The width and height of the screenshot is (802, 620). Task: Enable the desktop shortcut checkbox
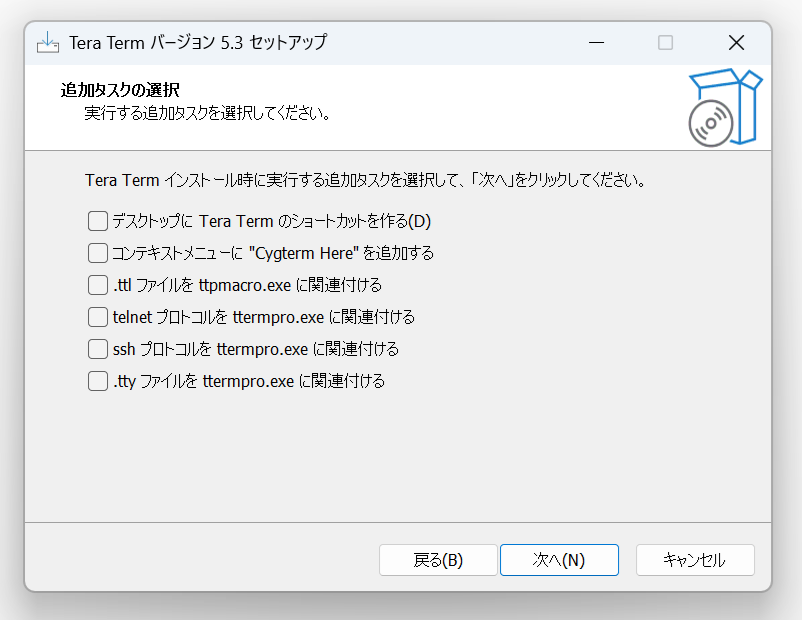98,222
